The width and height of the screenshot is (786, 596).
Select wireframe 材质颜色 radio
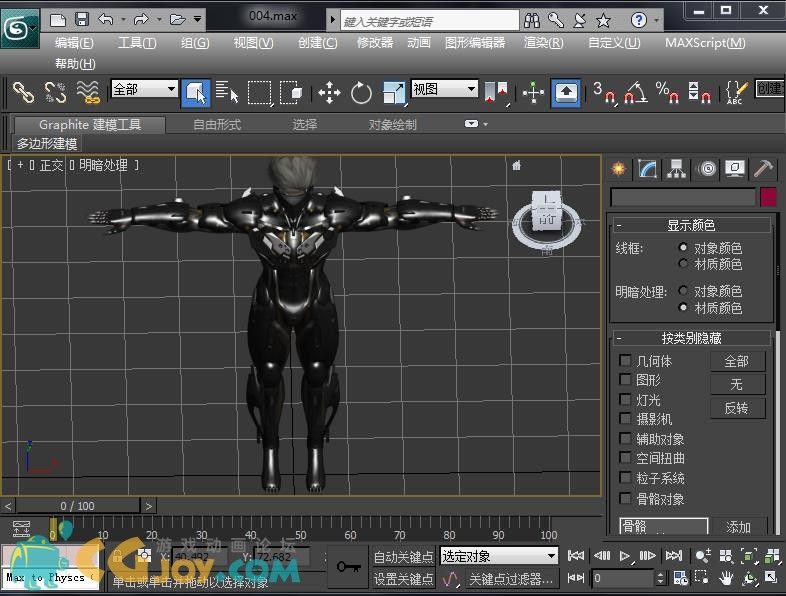point(683,263)
